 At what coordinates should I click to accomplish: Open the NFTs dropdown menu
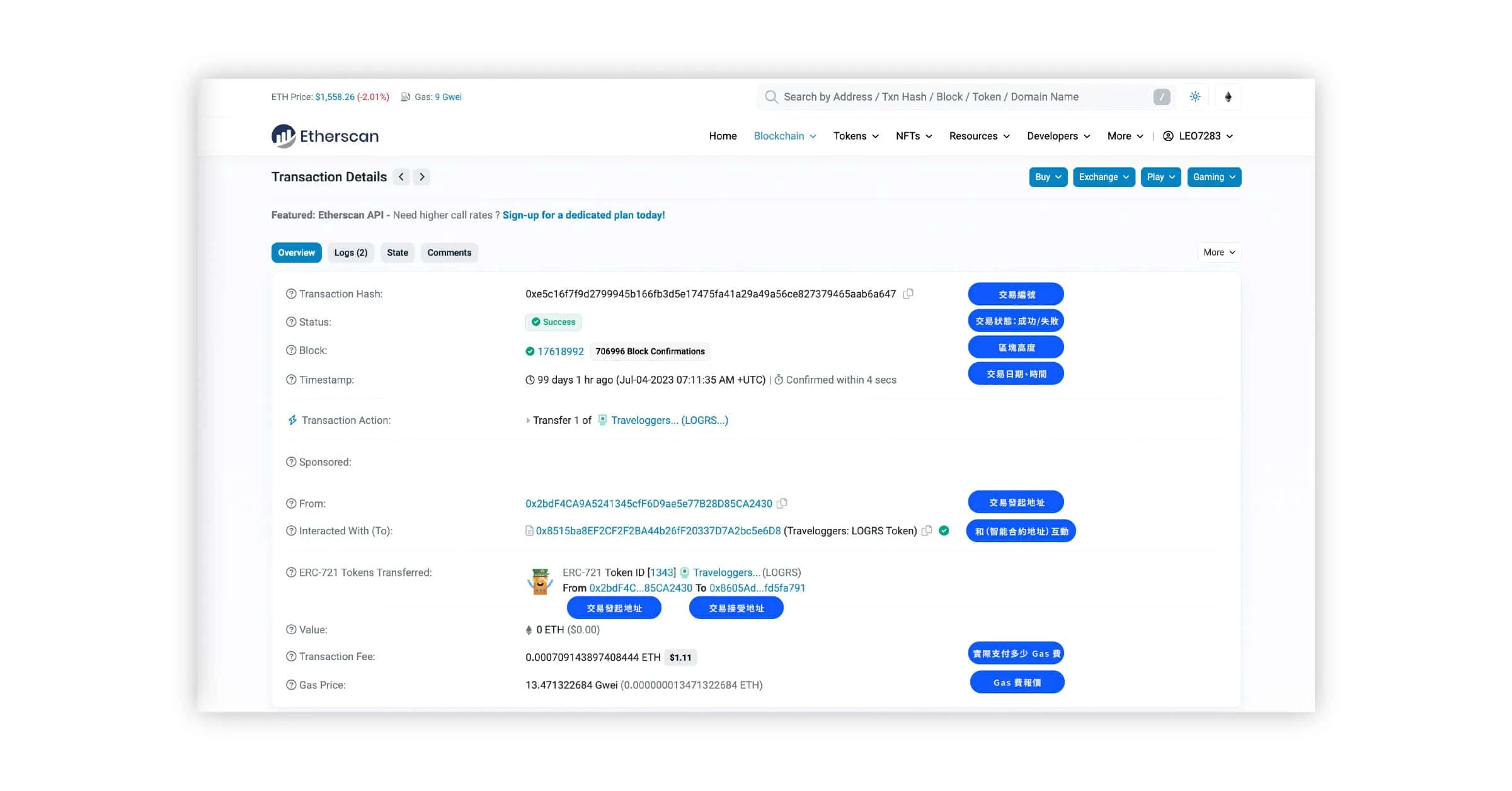(914, 136)
